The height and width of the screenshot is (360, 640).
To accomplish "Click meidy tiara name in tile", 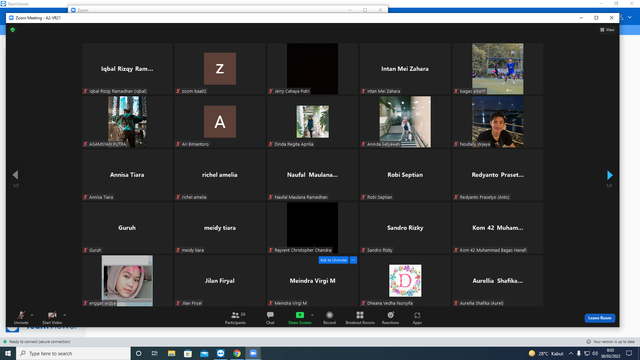I will [x=220, y=228].
